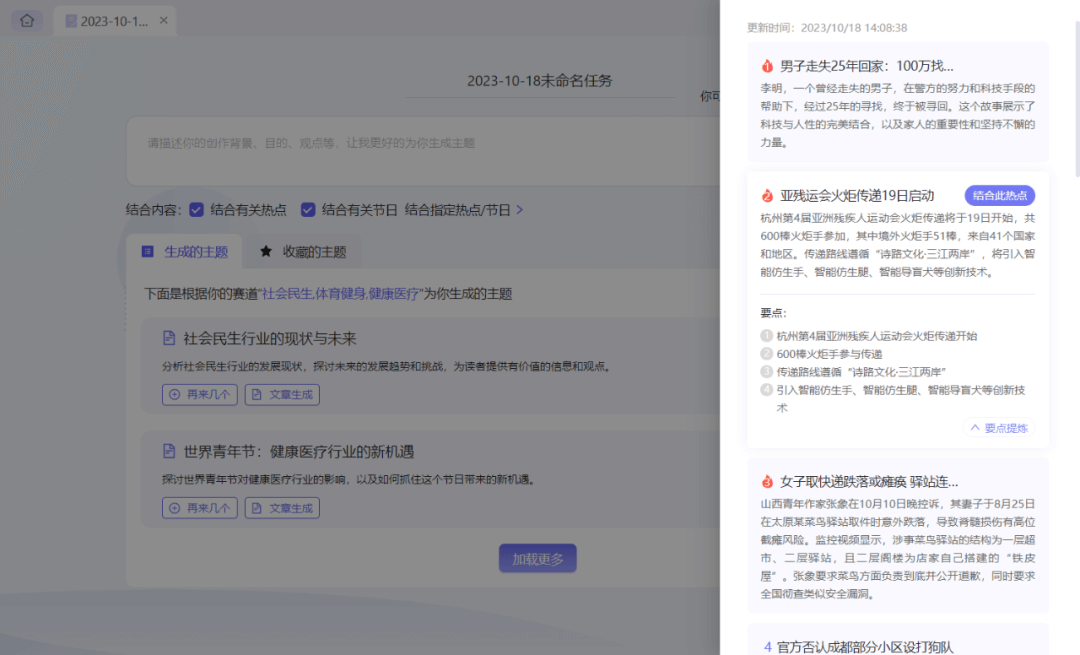The height and width of the screenshot is (655, 1080).
Task: Click the list icon on 生成的主题 tab
Action: [x=147, y=251]
